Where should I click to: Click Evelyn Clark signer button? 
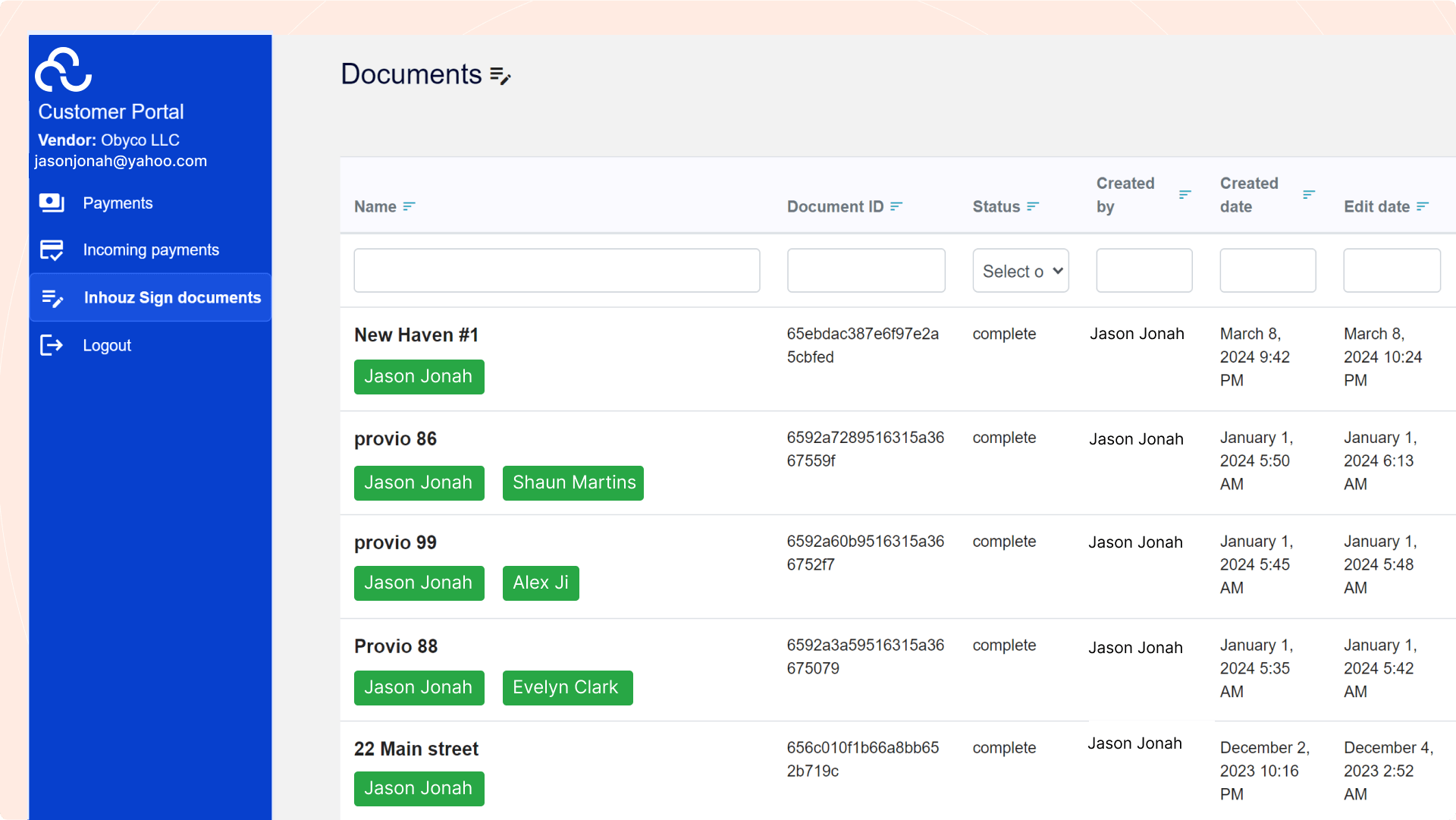tap(567, 688)
